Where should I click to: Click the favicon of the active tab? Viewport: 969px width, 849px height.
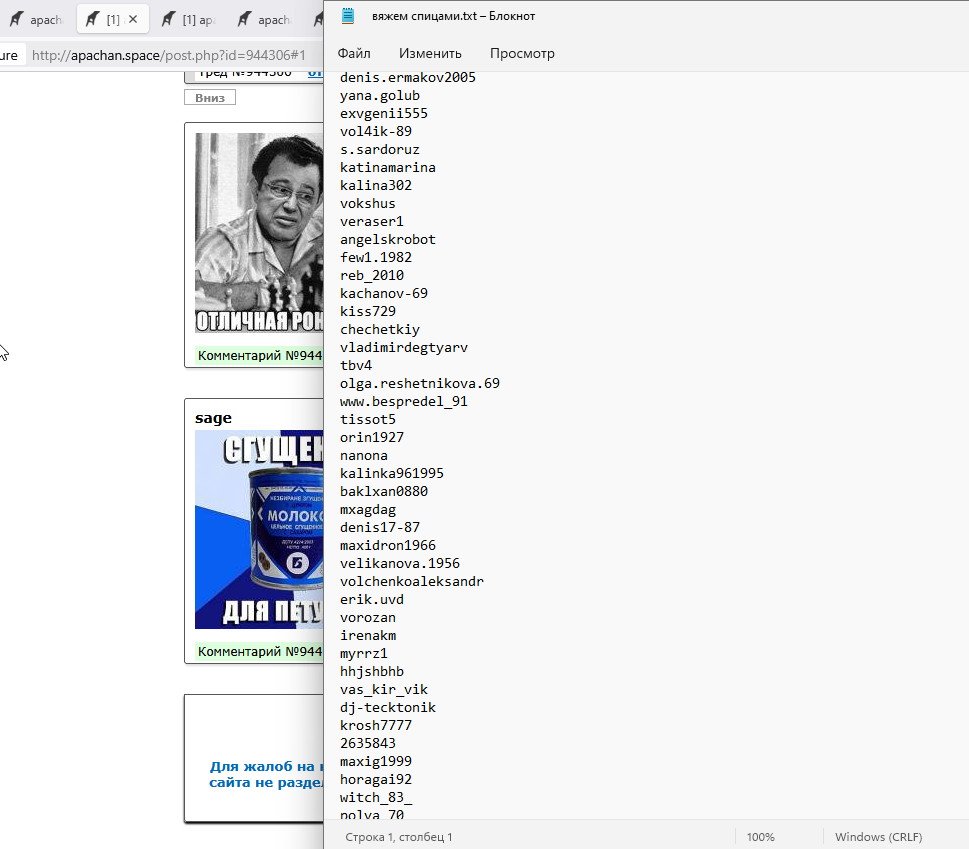point(92,19)
